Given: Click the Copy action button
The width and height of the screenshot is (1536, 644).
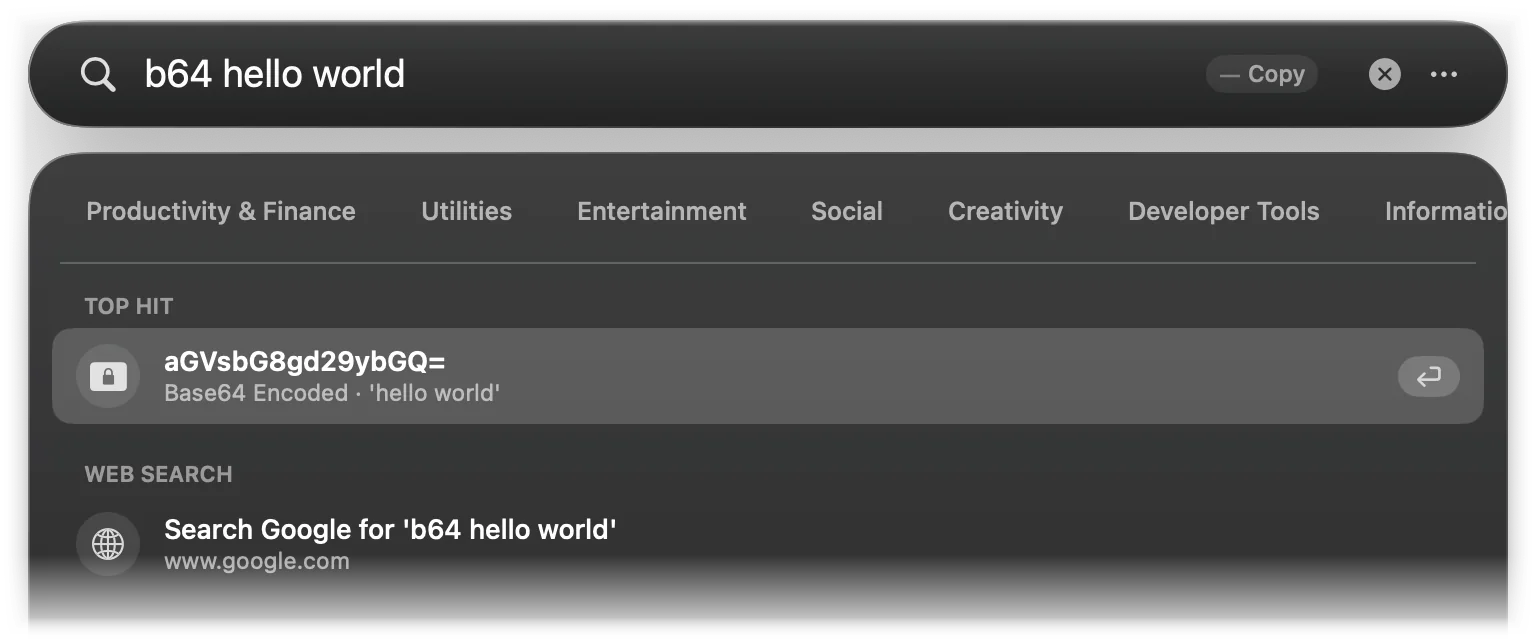Looking at the screenshot, I should pyautogui.click(x=1262, y=74).
